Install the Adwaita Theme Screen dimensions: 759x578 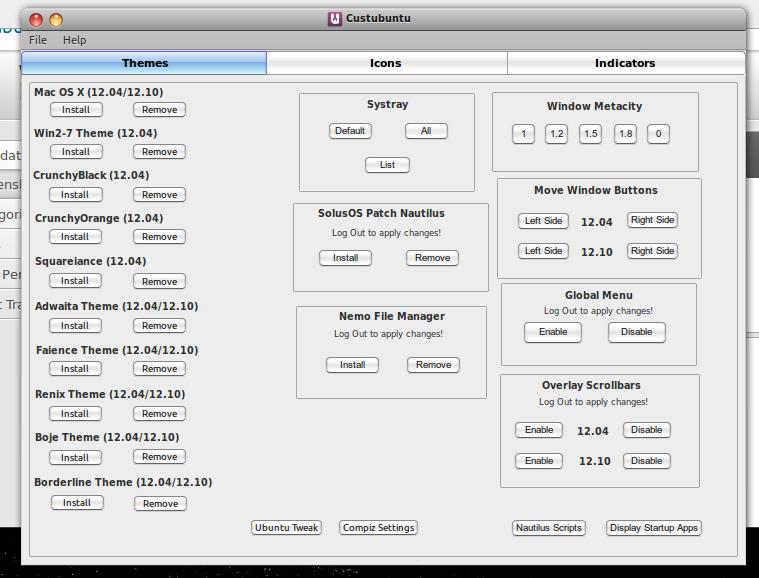coord(75,326)
